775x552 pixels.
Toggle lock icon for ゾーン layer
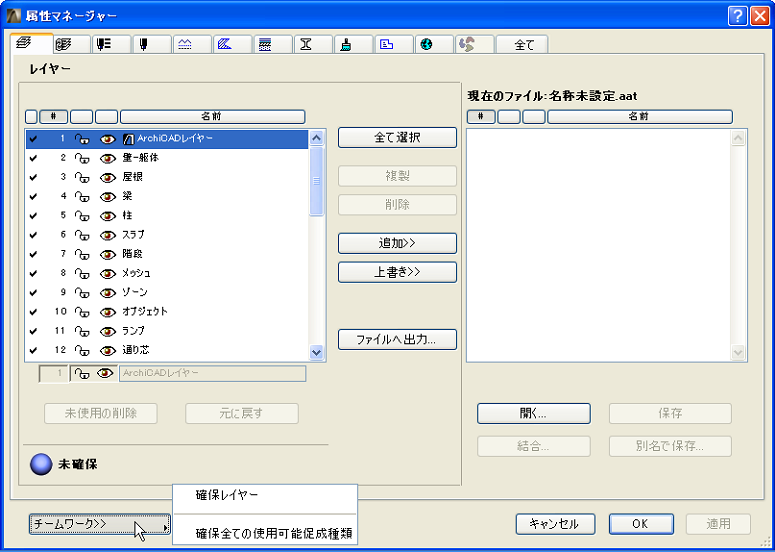pos(82,294)
